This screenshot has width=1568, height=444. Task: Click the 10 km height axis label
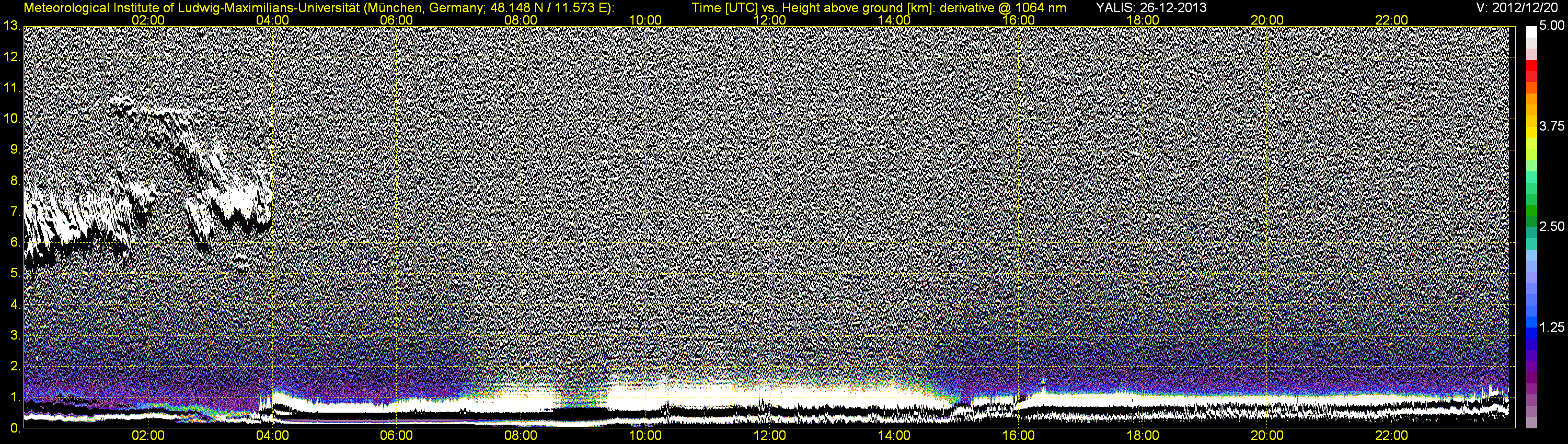(11, 119)
